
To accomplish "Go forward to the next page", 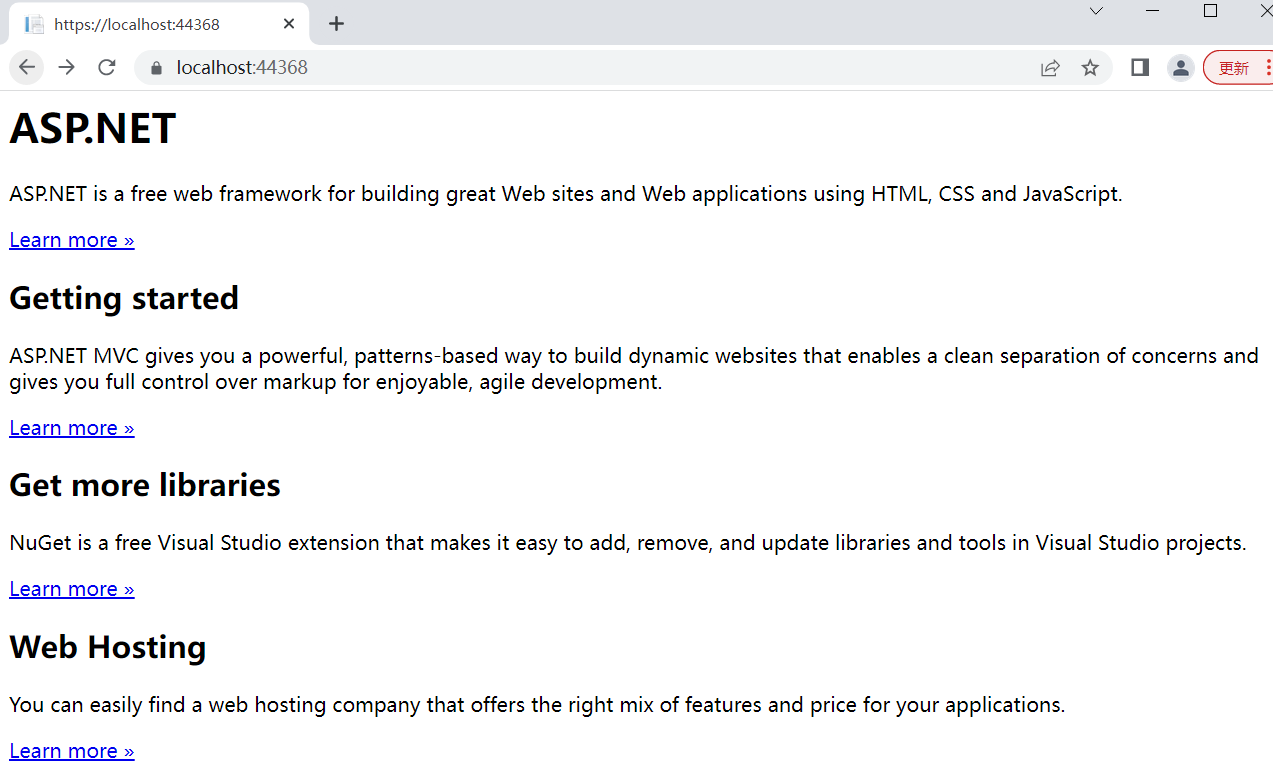I will pyautogui.click(x=66, y=67).
